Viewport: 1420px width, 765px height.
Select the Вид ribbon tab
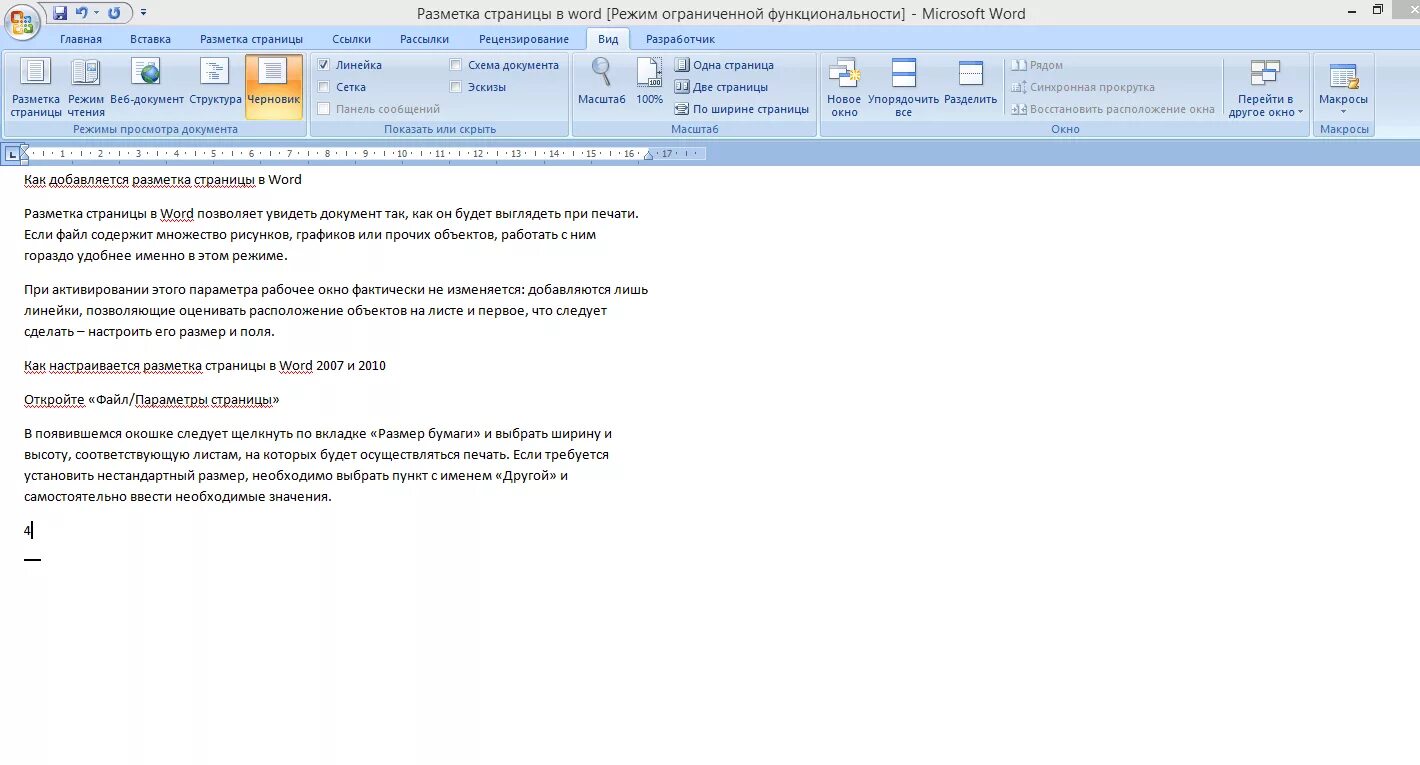pyautogui.click(x=608, y=39)
